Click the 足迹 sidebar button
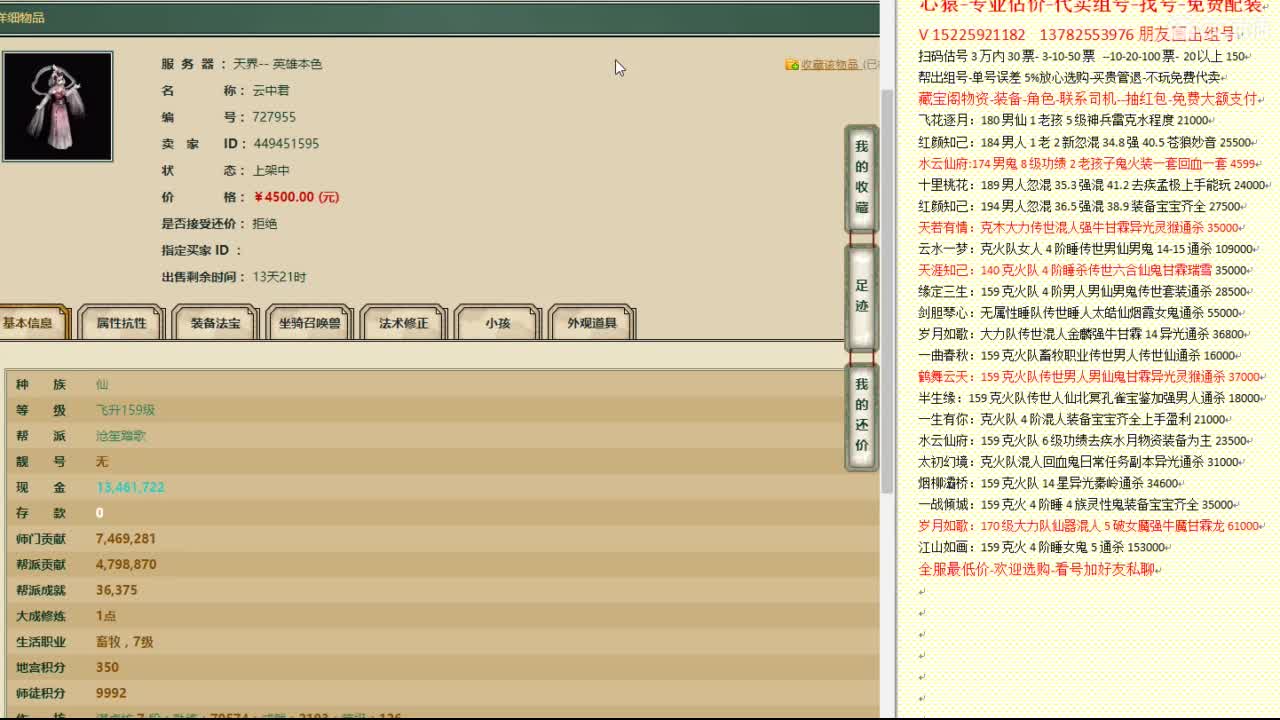The image size is (1280, 720). [x=861, y=295]
